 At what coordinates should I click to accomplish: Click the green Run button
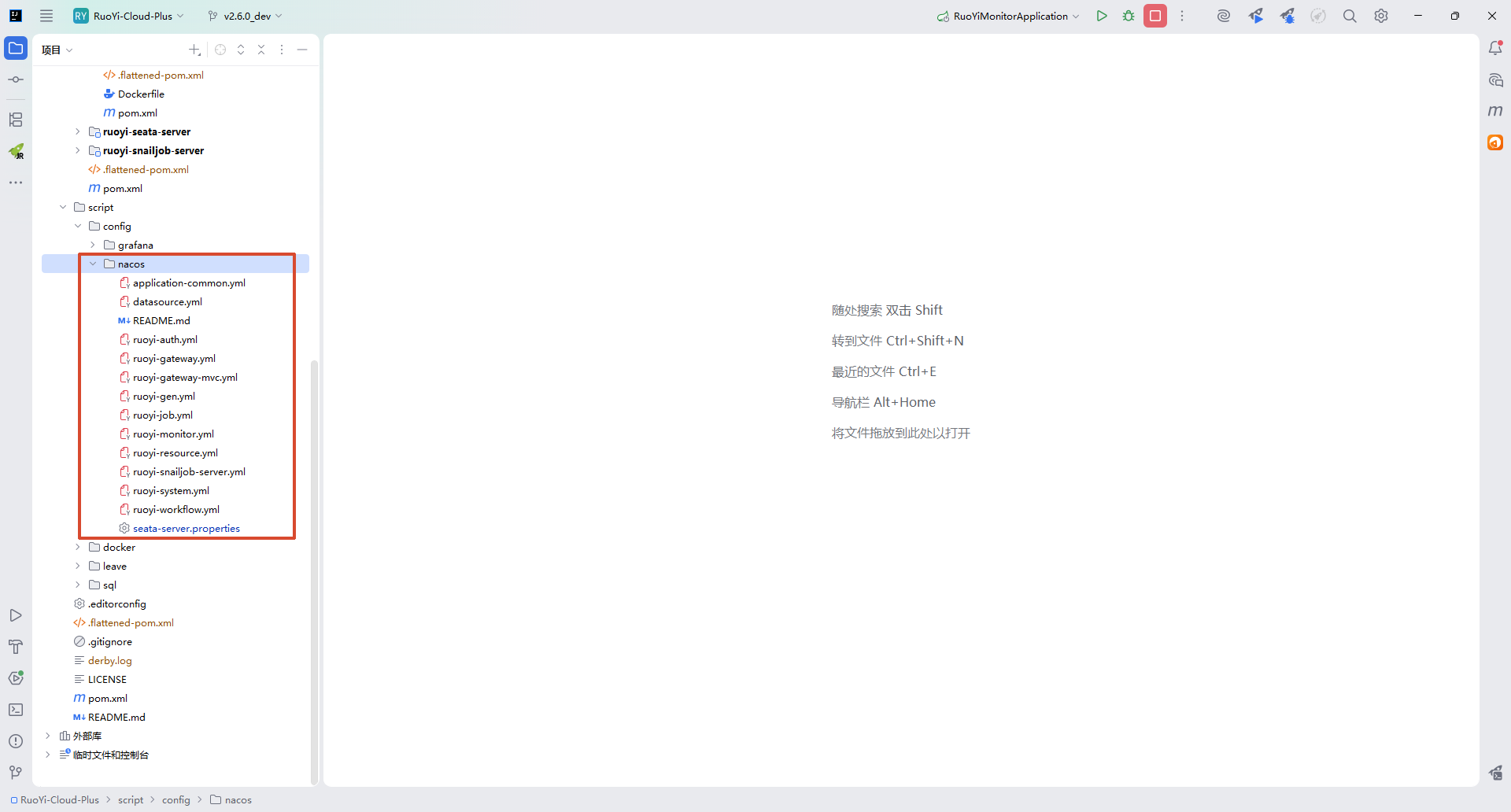tap(1102, 16)
